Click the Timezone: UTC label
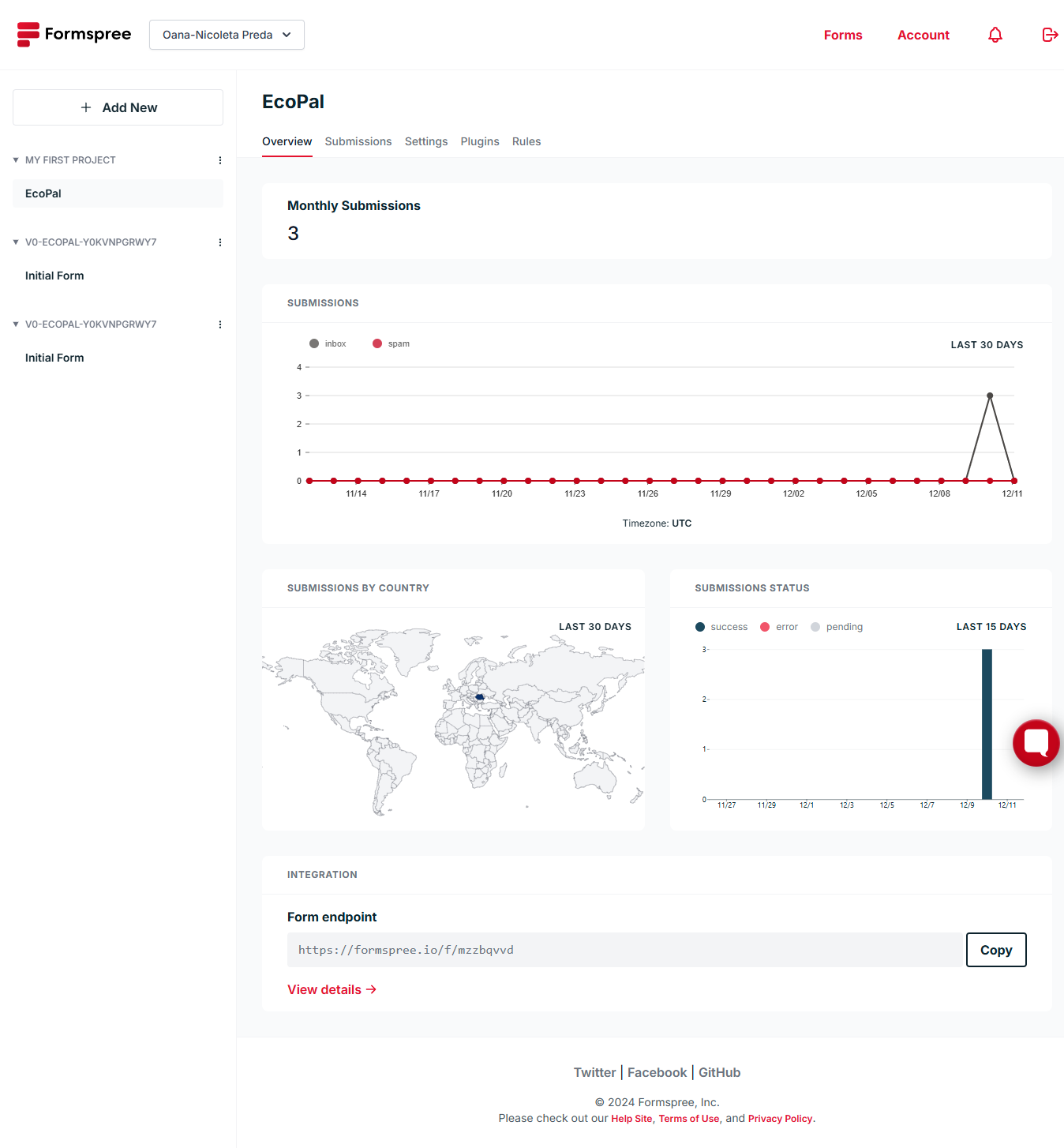 pos(657,523)
